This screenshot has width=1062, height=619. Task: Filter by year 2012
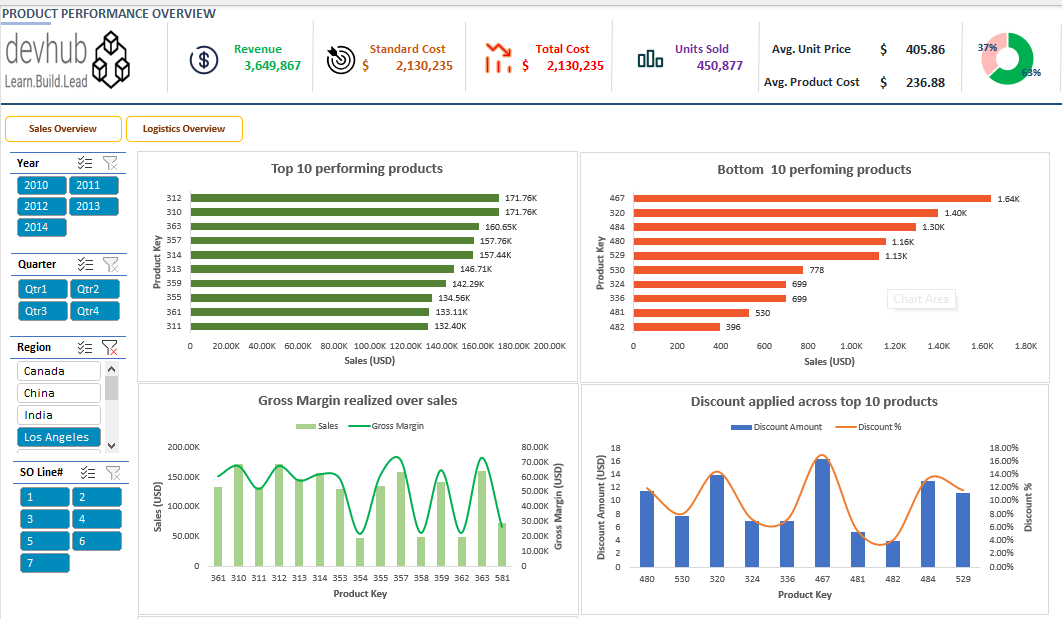[41, 206]
